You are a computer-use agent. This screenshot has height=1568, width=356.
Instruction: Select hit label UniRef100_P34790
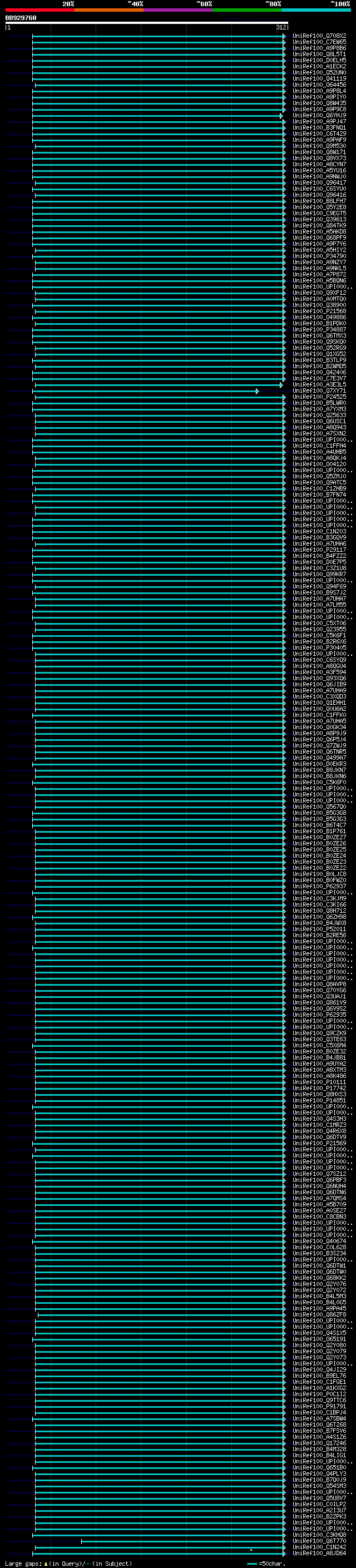319,256
